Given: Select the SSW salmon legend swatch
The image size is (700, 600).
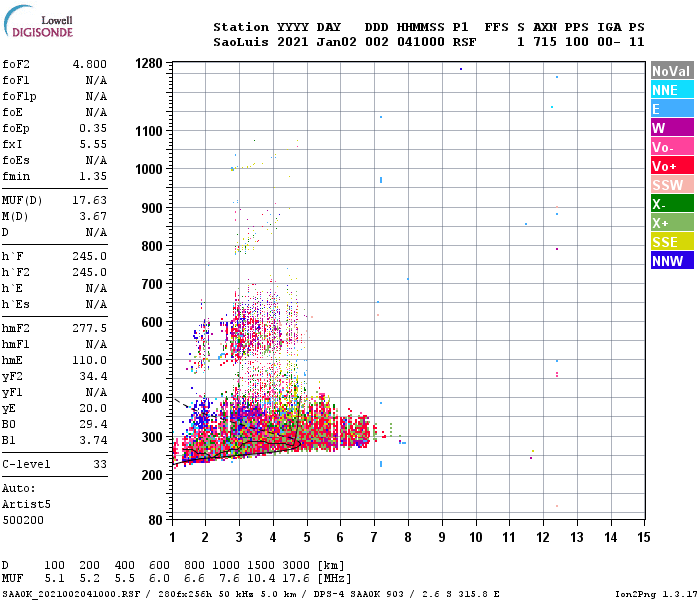Looking at the screenshot, I should click(672, 185).
